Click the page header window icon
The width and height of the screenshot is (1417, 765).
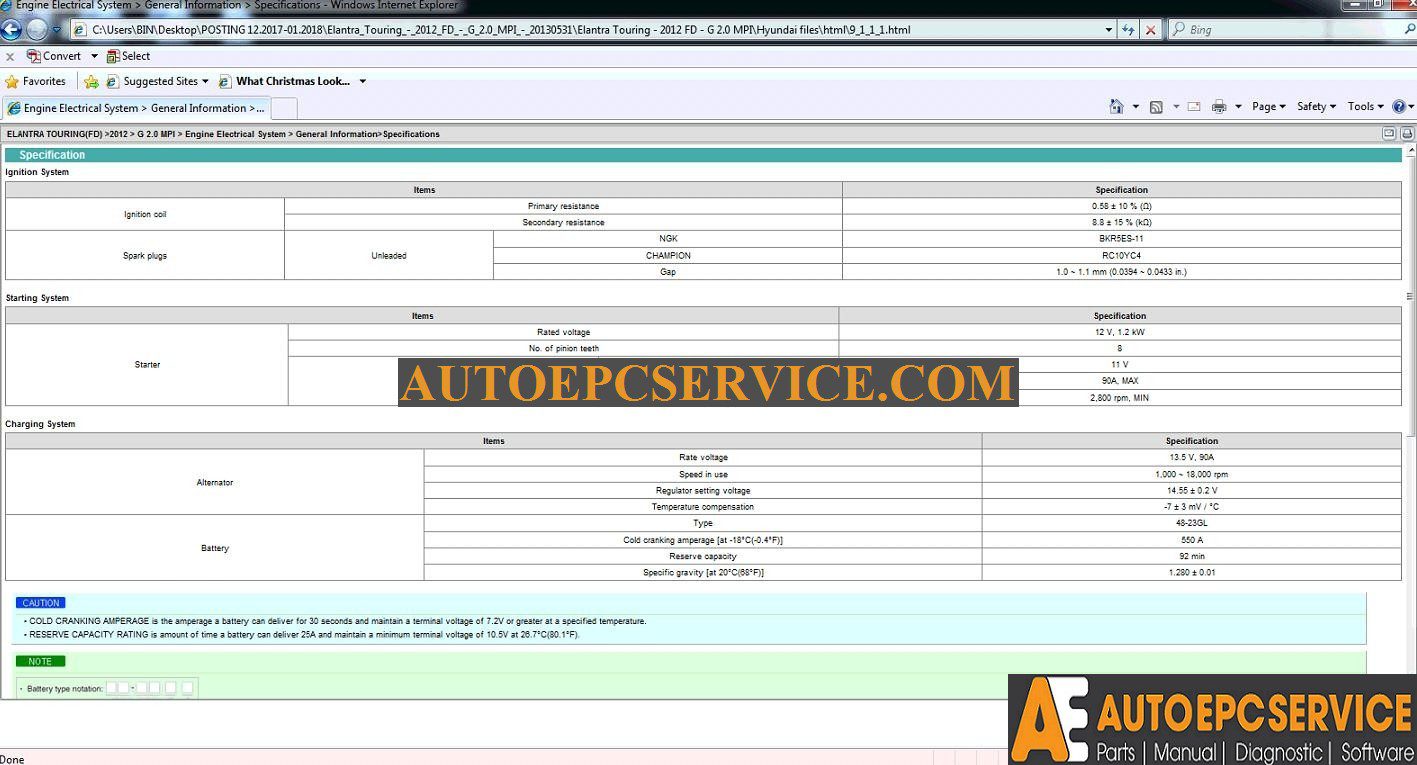click(x=1389, y=133)
